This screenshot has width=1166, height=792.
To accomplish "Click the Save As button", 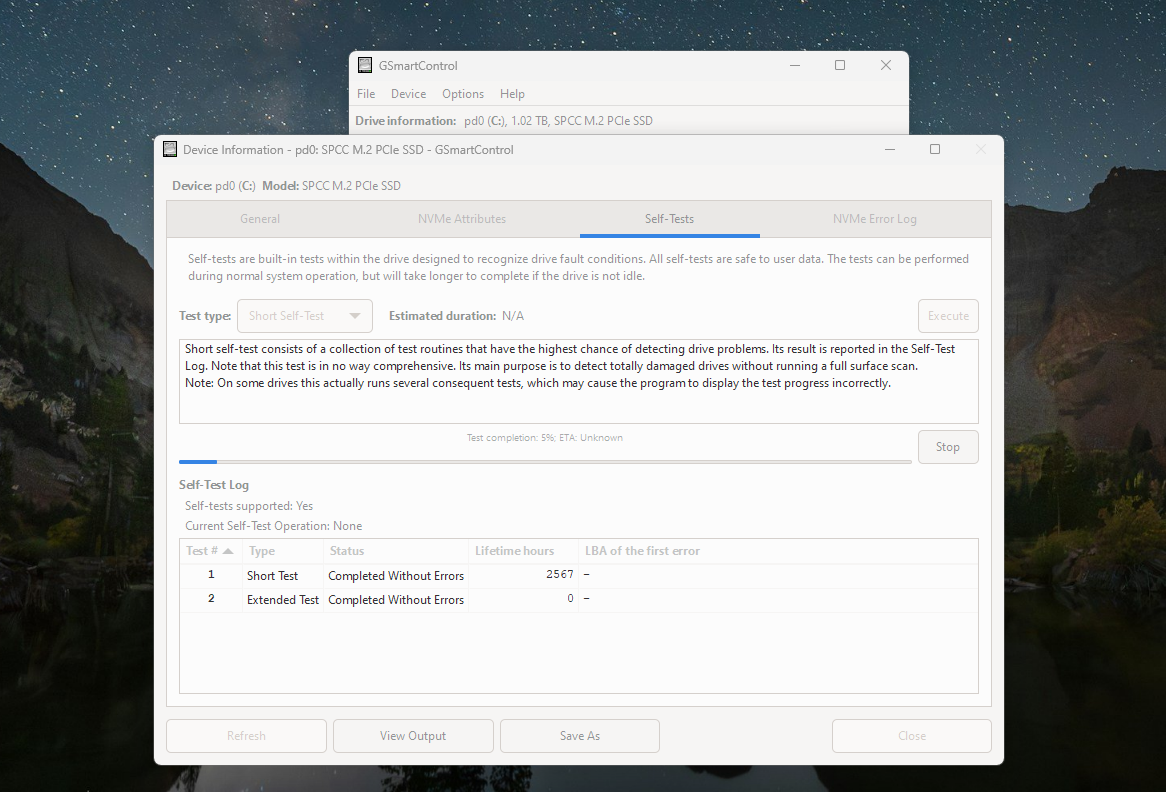I will (580, 736).
